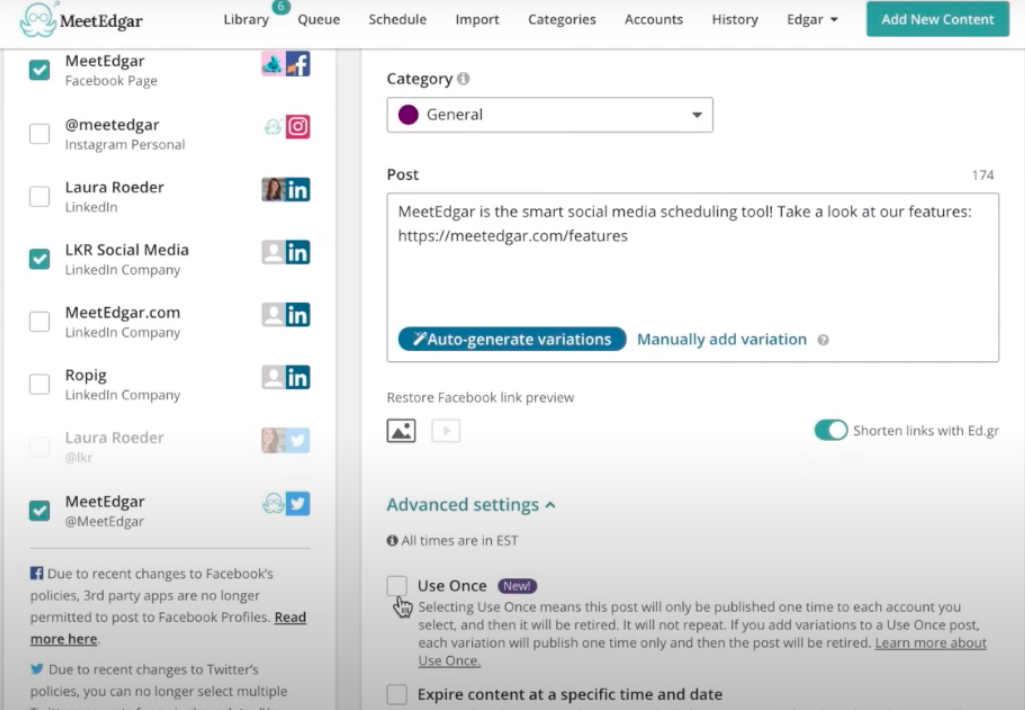This screenshot has height=710, width=1025.
Task: Open the Categories tab
Action: click(x=562, y=20)
